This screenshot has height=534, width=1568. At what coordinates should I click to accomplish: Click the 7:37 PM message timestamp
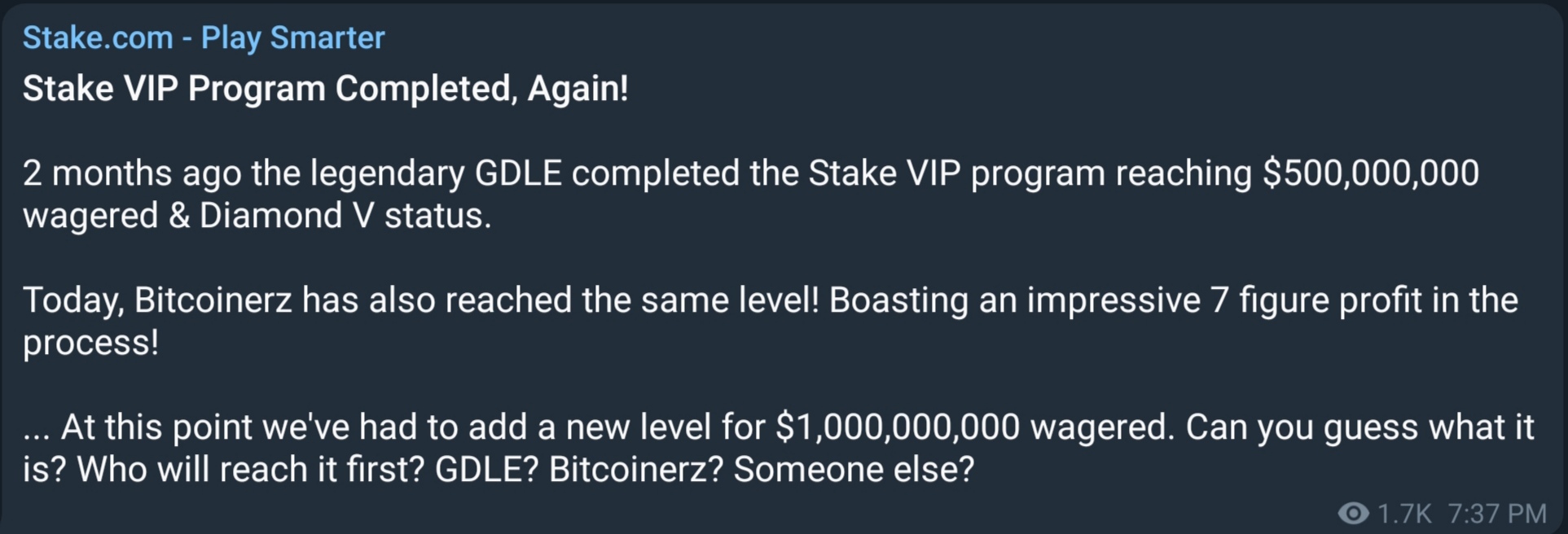click(1497, 514)
